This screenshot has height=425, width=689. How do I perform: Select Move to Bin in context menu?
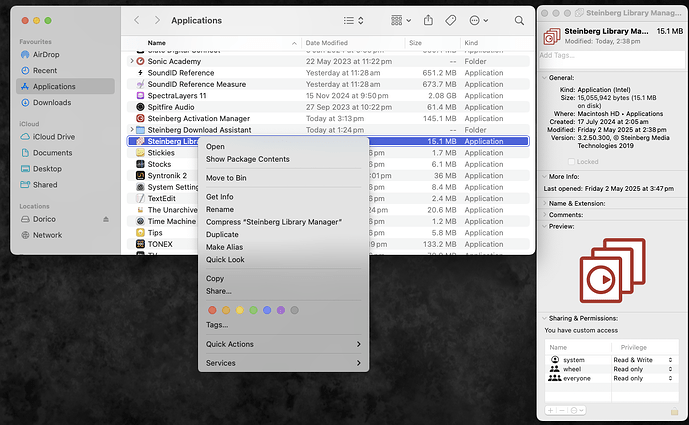pos(226,178)
